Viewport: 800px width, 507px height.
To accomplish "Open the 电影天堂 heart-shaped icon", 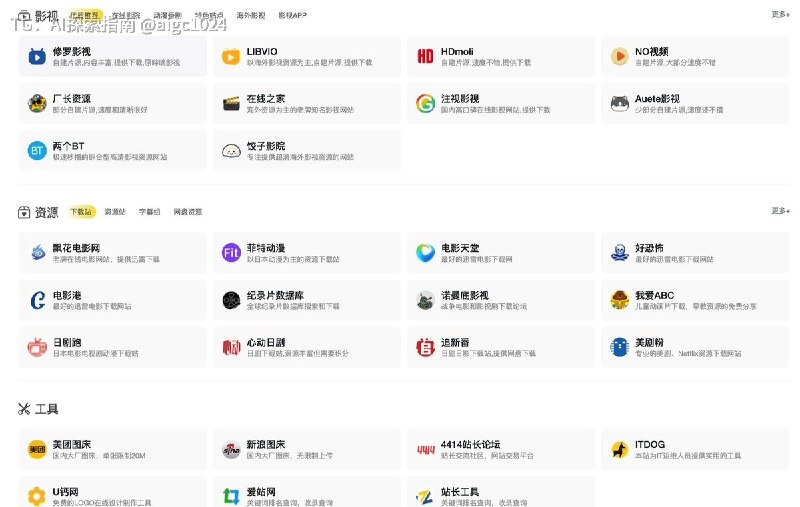I will 426,252.
